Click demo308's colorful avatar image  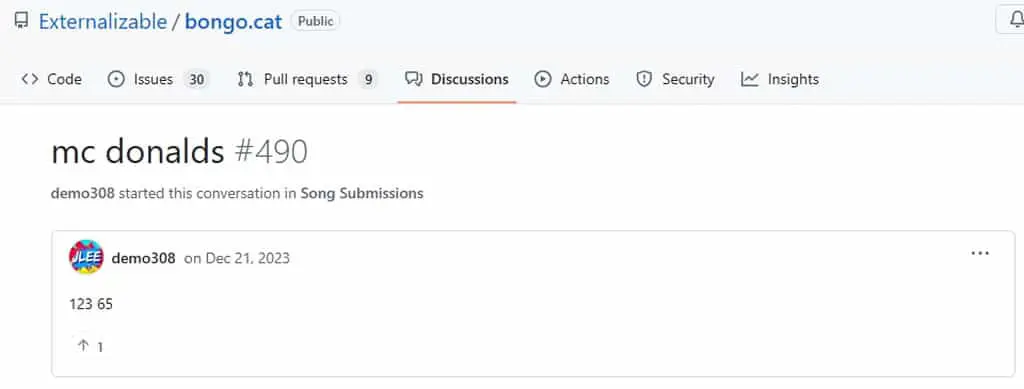point(86,257)
